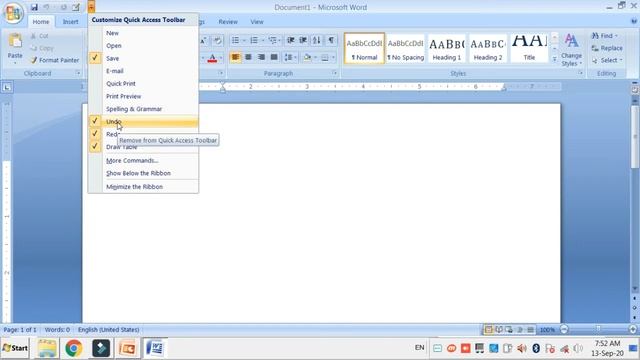The width and height of the screenshot is (640, 360).
Task: Check Open in Quick Access menu
Action: pyautogui.click(x=143, y=46)
